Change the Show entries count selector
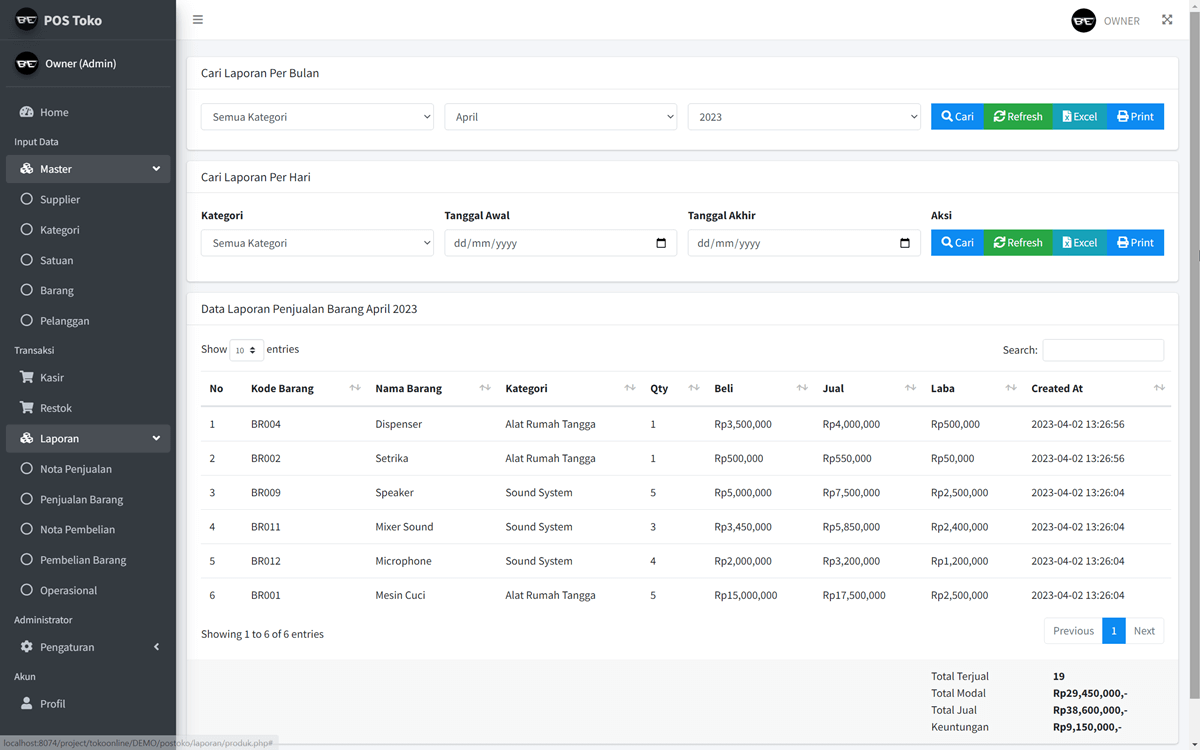This screenshot has width=1200, height=750. [246, 350]
